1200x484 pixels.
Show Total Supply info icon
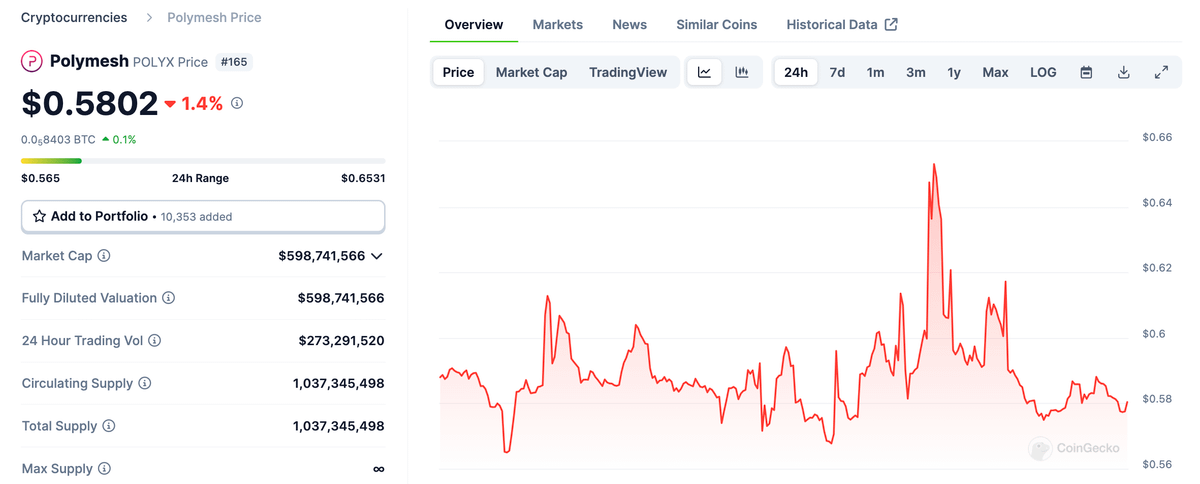click(109, 426)
